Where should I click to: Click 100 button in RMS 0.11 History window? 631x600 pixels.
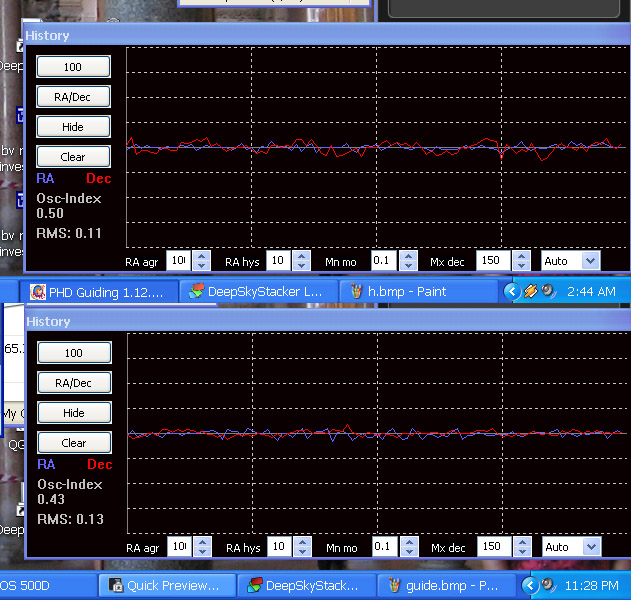[x=73, y=67]
